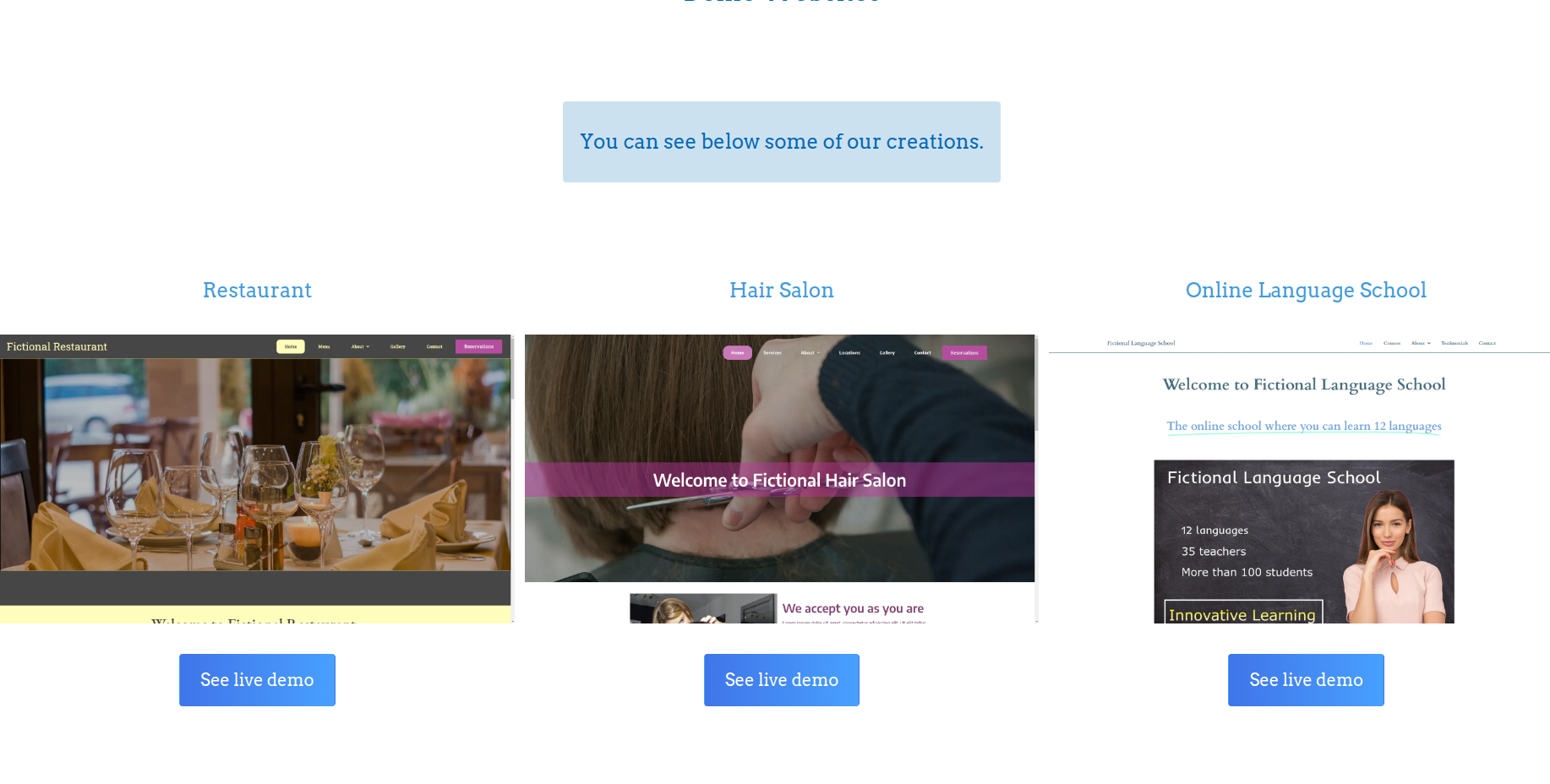
Task: Click Reservations in the Restaurant preview nav
Action: (478, 346)
